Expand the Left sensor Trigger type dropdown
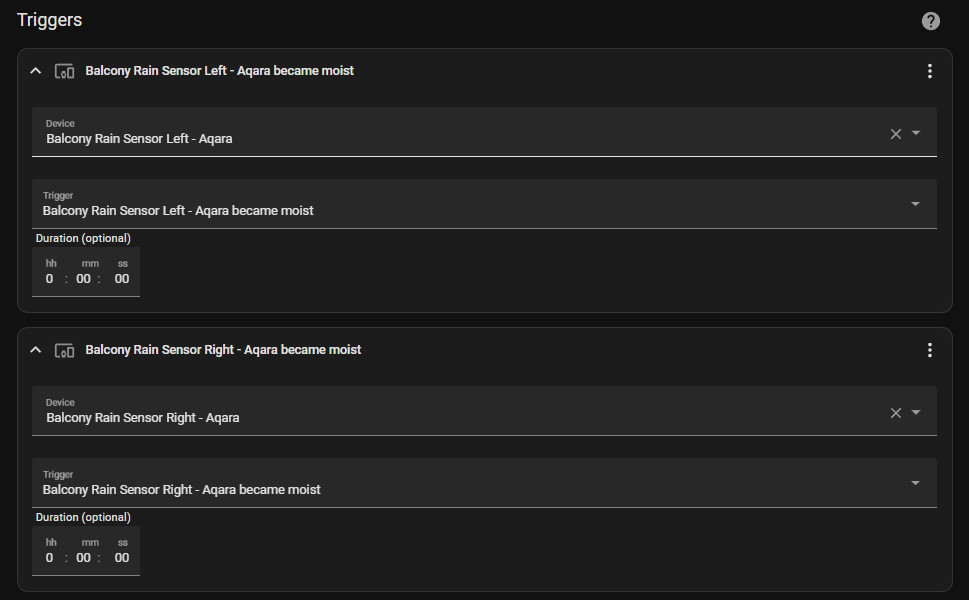The width and height of the screenshot is (969, 600). pos(915,205)
